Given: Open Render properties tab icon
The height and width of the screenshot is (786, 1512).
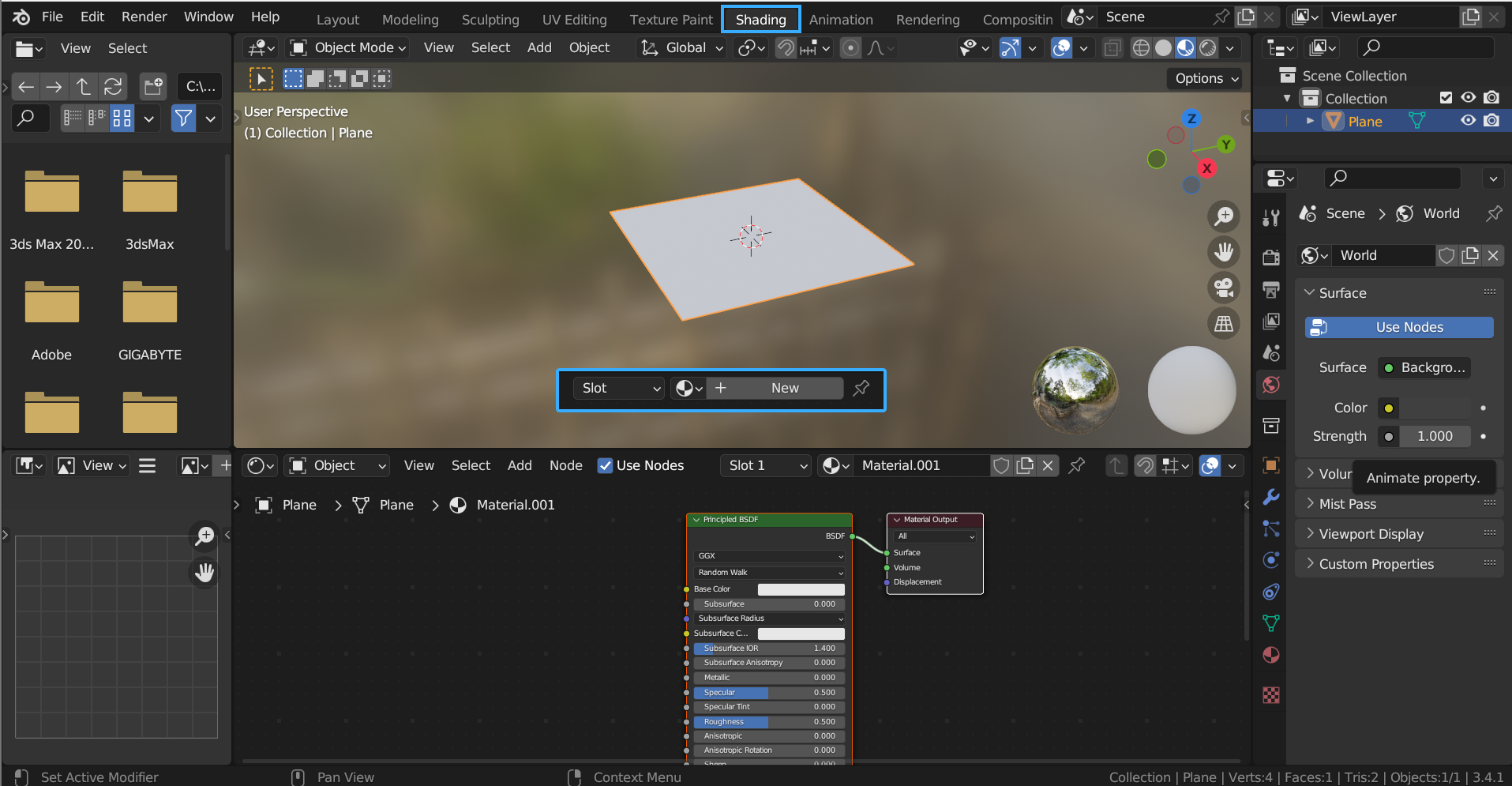Looking at the screenshot, I should tap(1271, 257).
